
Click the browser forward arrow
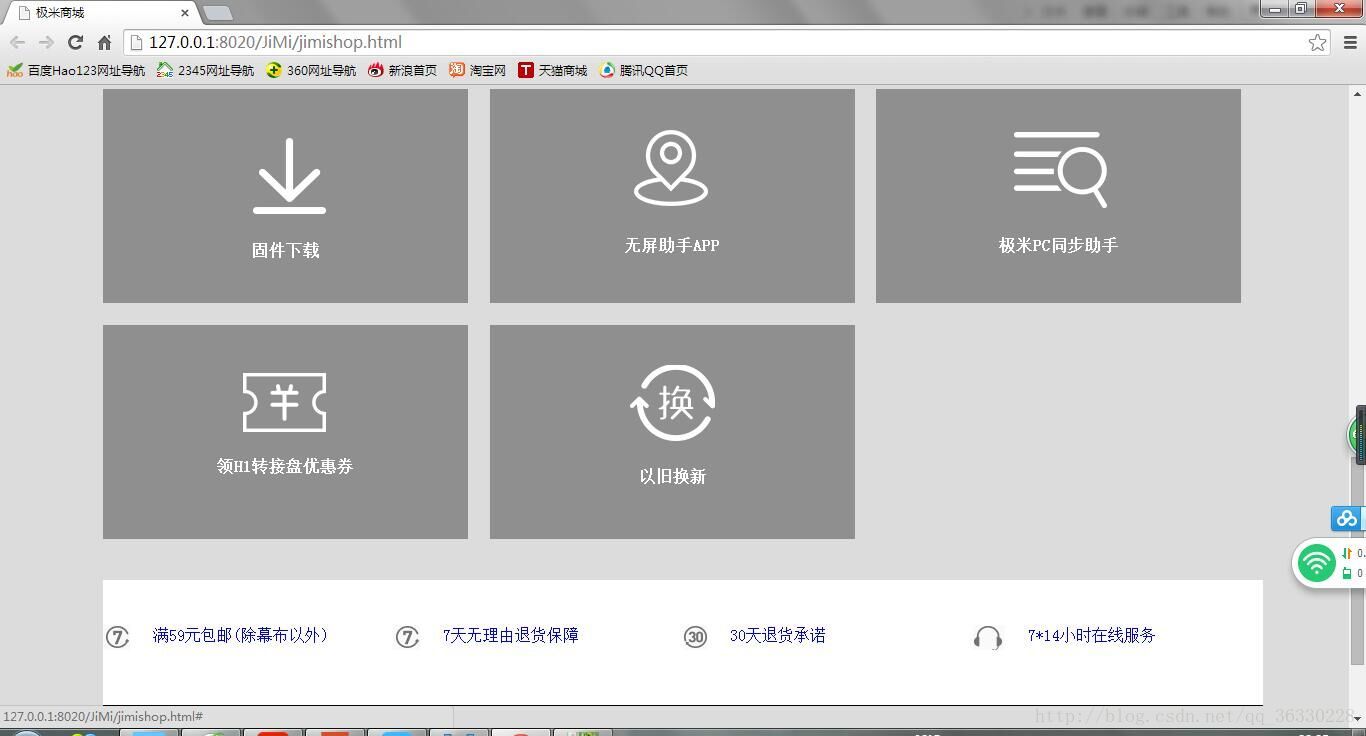tap(46, 42)
